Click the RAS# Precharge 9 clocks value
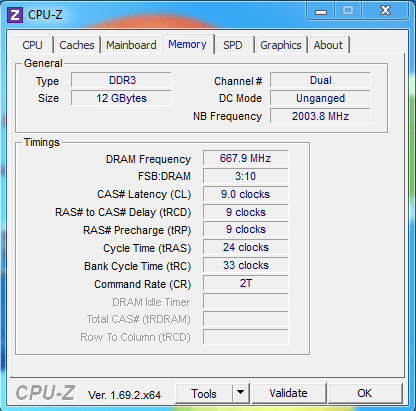 (246, 229)
